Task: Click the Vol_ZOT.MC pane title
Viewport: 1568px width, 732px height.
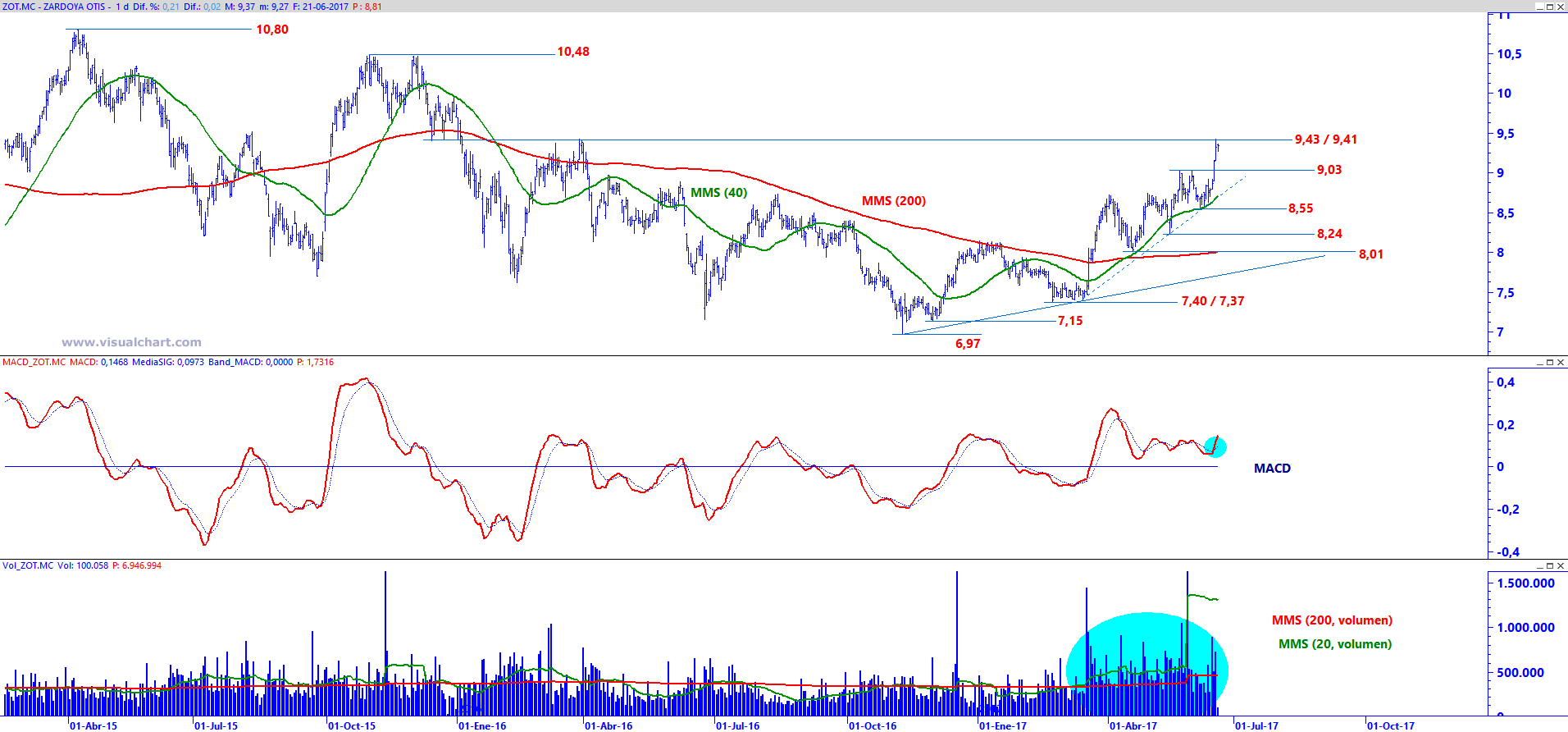Action: (x=28, y=565)
